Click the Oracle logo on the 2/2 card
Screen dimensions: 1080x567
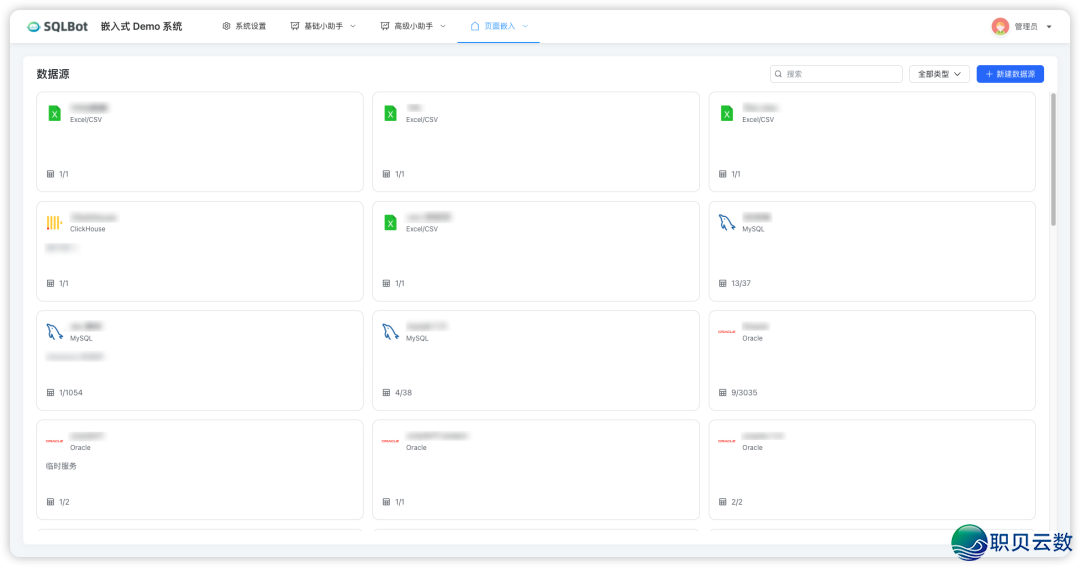727,441
